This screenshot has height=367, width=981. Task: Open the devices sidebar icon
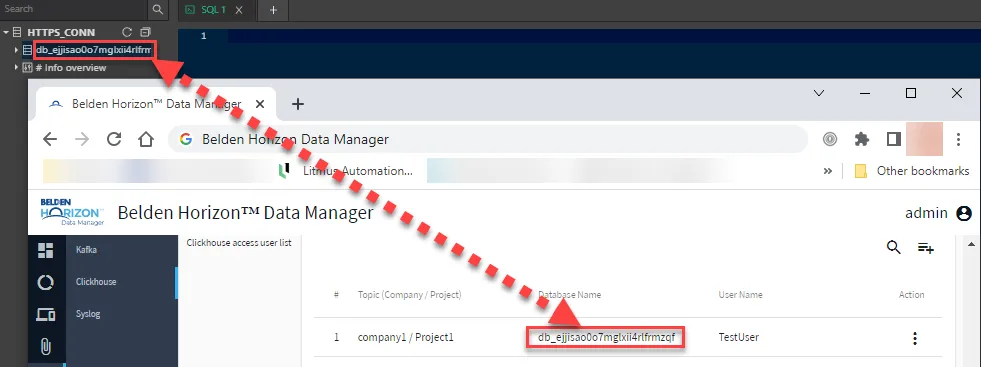pyautogui.click(x=46, y=315)
